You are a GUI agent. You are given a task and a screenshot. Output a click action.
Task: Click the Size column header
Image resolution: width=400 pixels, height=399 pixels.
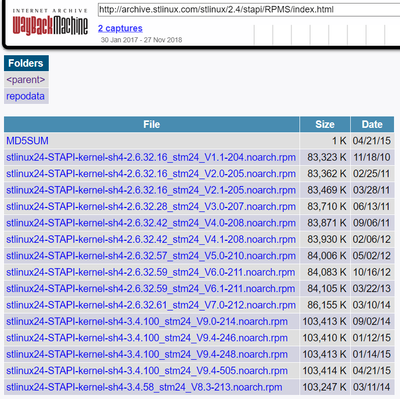[x=325, y=124]
